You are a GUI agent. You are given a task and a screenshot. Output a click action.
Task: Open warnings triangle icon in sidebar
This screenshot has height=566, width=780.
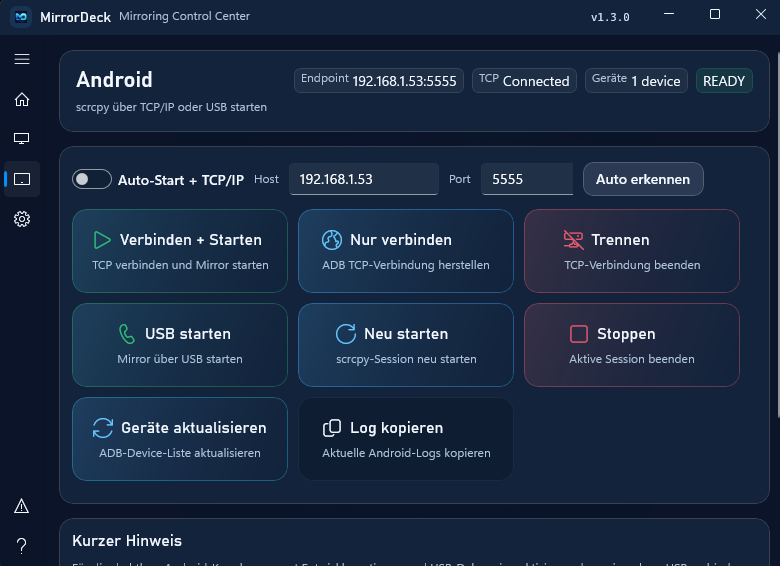pyautogui.click(x=22, y=507)
